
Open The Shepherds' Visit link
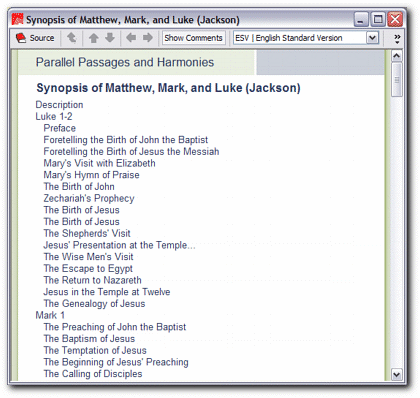point(87,233)
